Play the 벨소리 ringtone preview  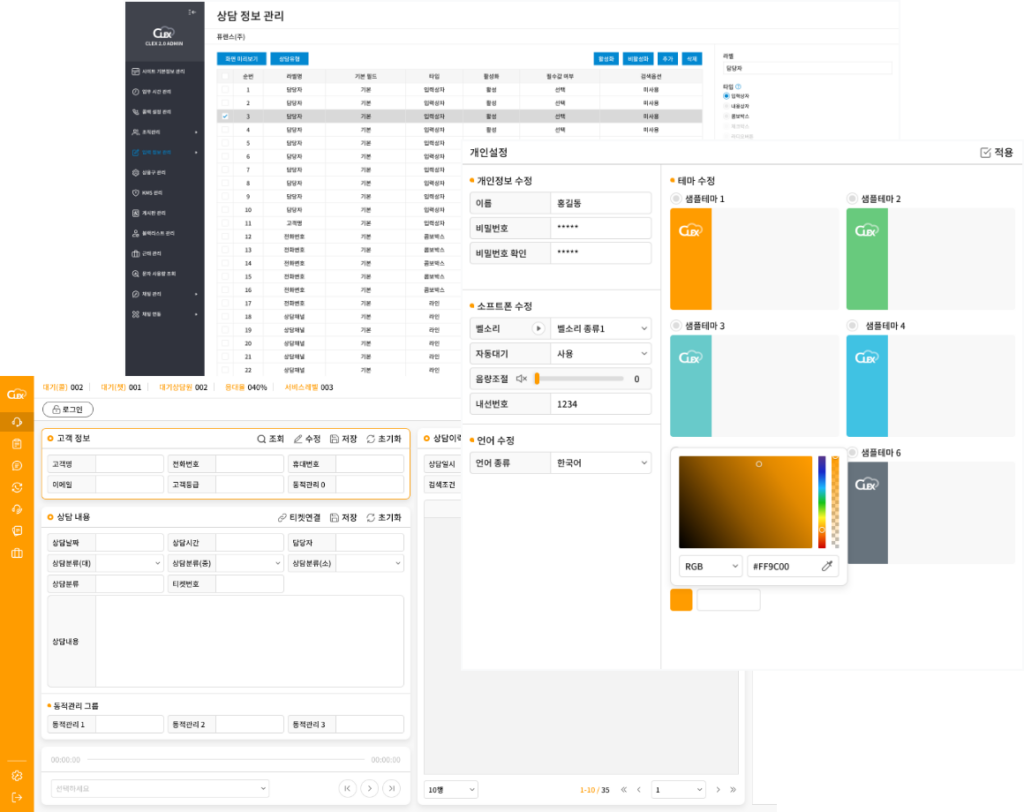click(x=538, y=328)
